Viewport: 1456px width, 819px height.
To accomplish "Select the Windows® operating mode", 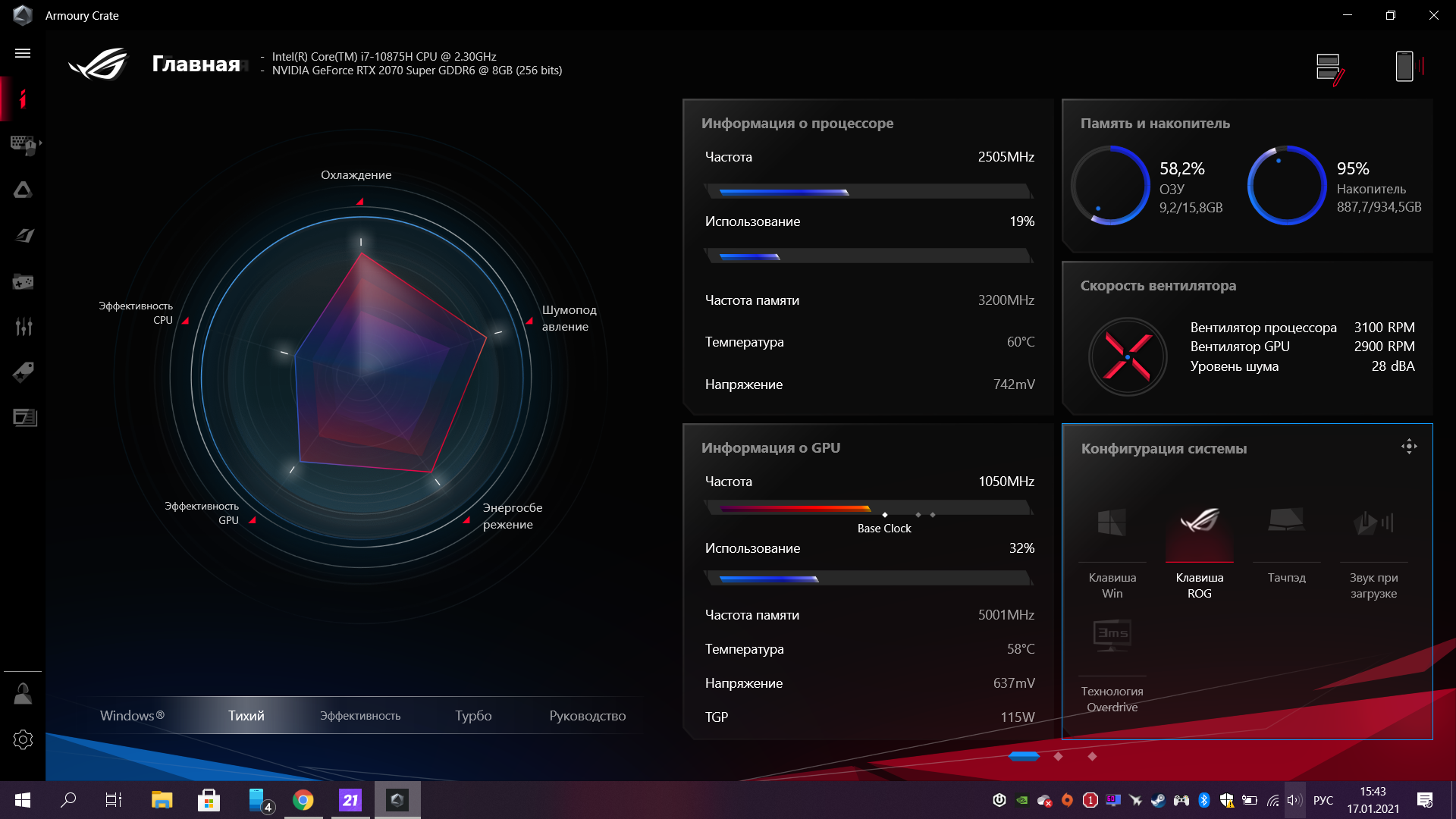I will coord(133,716).
